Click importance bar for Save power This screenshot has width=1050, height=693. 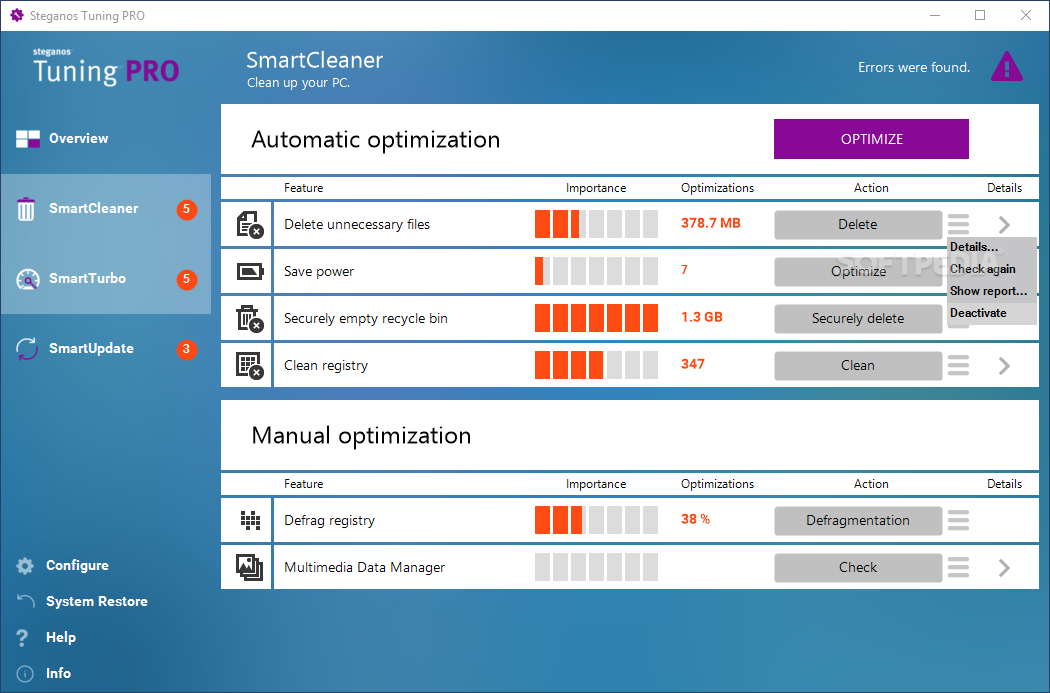(596, 271)
